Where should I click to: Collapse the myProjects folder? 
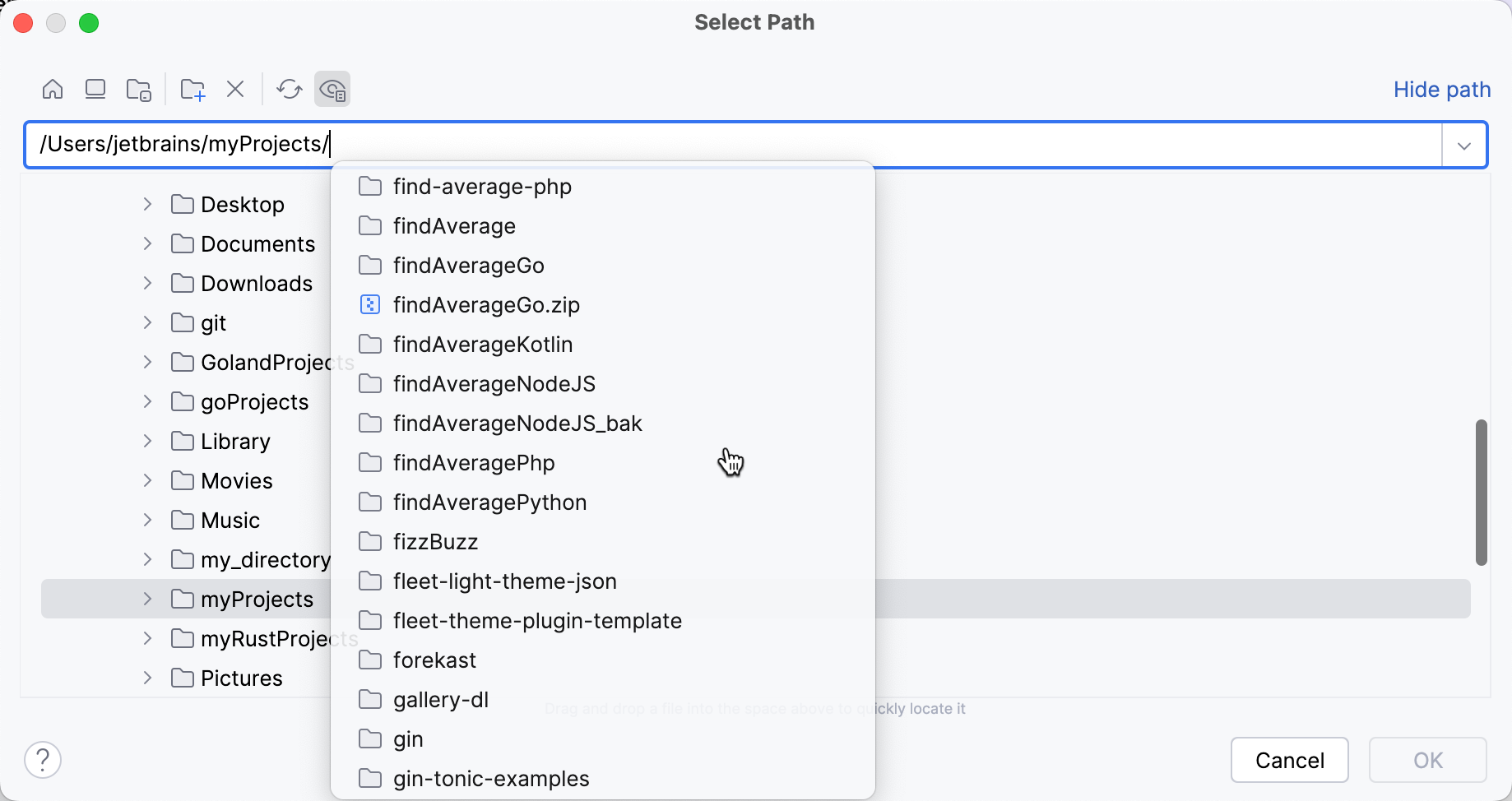147,599
